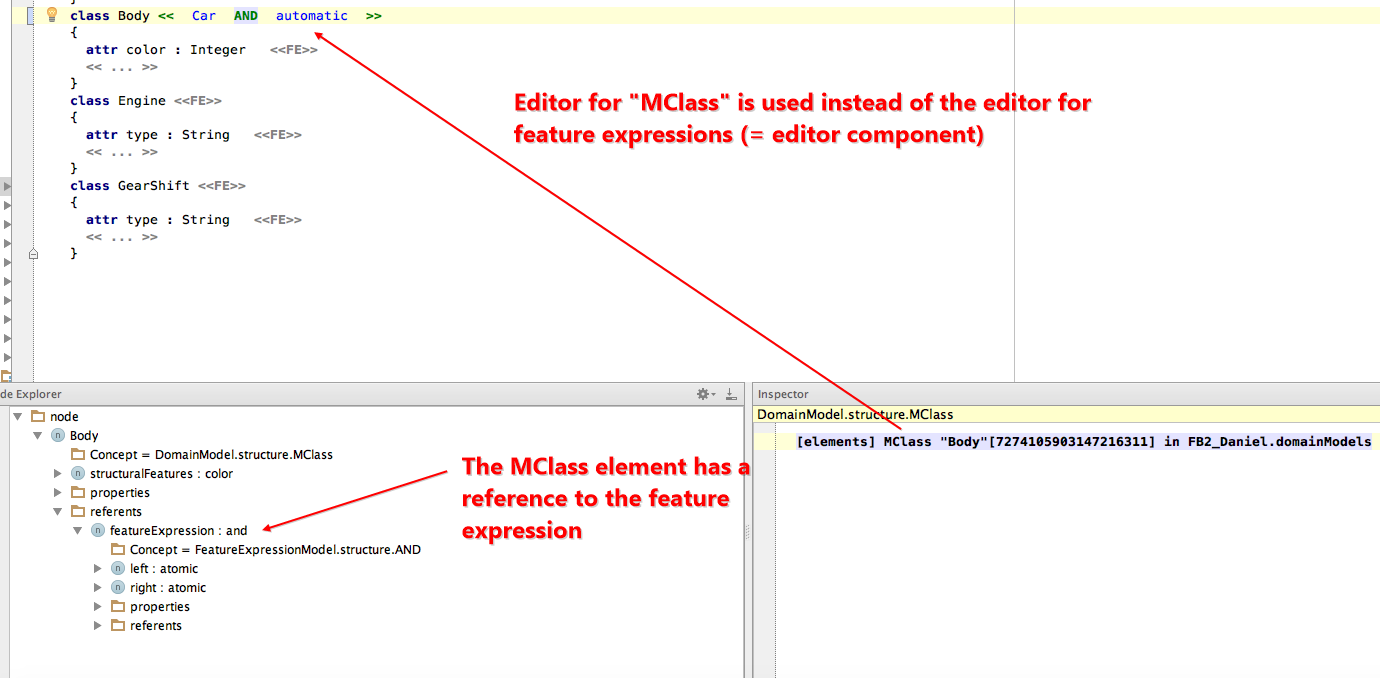Collapse the root node tree item

coord(18,417)
